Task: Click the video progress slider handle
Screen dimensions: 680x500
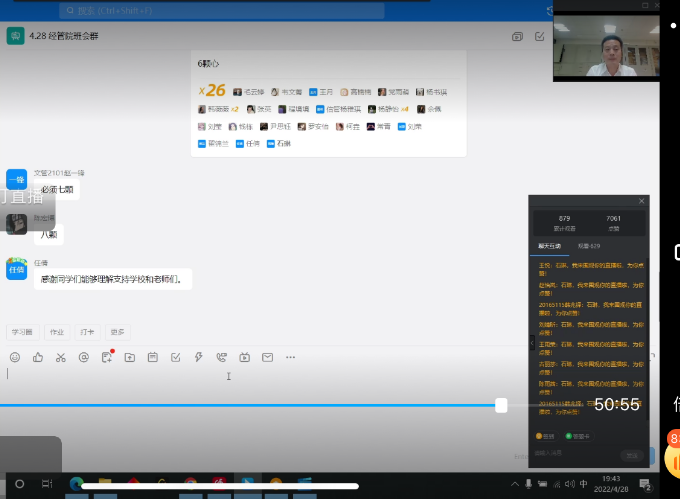Action: tap(501, 405)
